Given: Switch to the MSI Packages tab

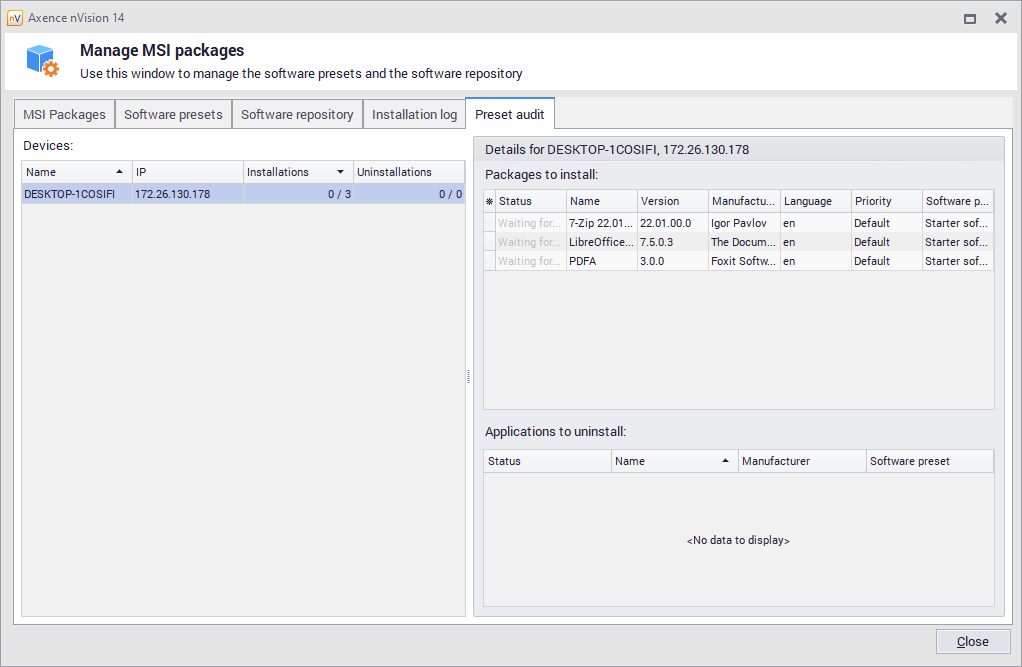Looking at the screenshot, I should point(65,114).
